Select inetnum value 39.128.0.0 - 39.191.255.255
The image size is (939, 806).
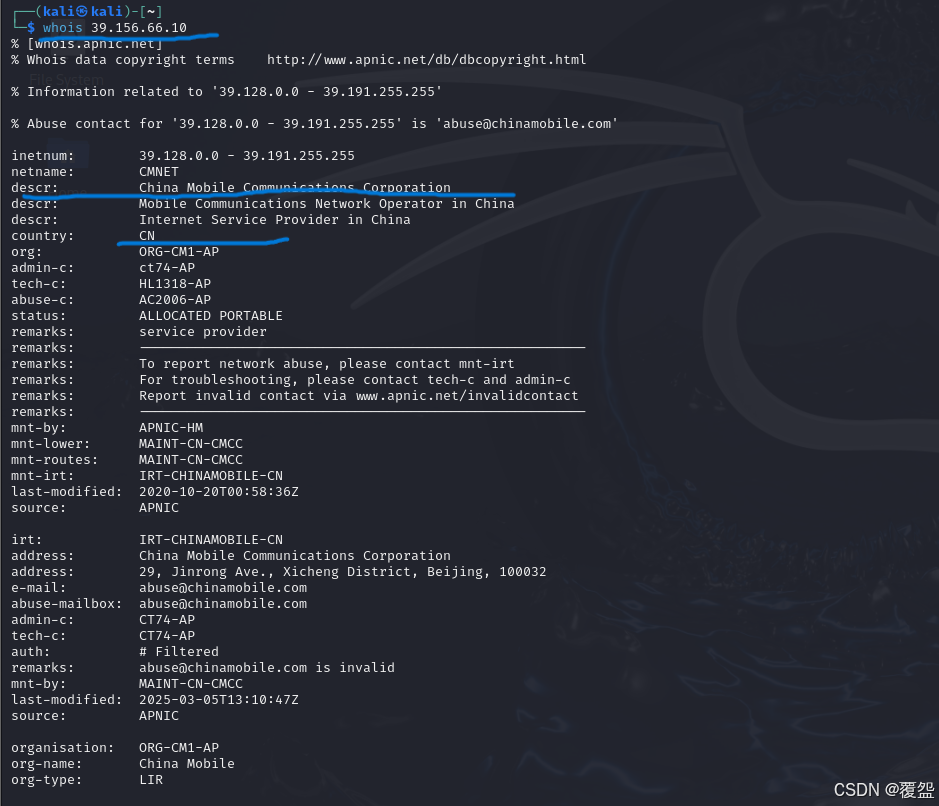[247, 156]
